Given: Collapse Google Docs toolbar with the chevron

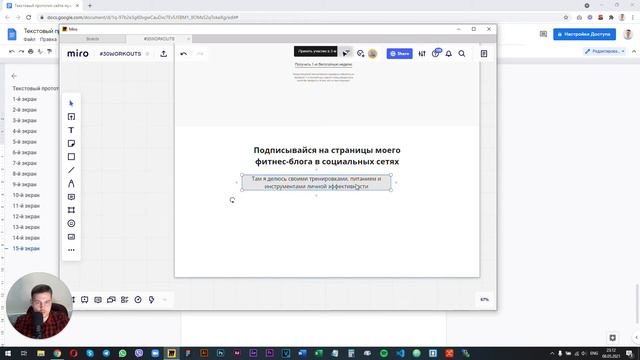Looking at the screenshot, I should pos(634,51).
